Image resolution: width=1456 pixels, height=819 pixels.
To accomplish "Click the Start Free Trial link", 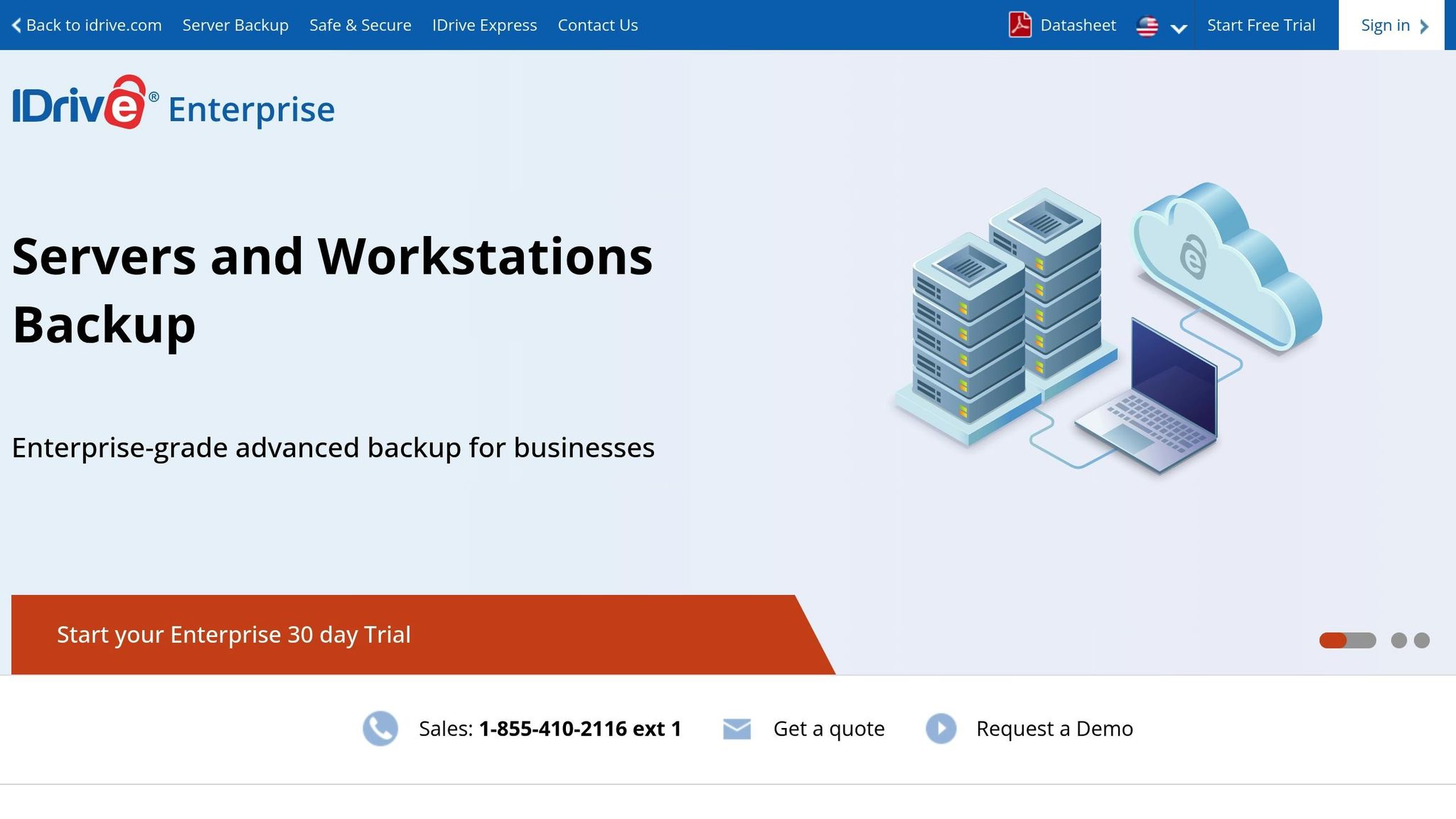I will (x=1260, y=25).
